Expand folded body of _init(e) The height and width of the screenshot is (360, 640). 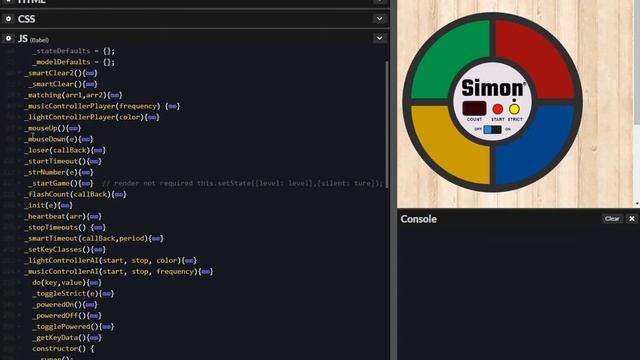65,205
